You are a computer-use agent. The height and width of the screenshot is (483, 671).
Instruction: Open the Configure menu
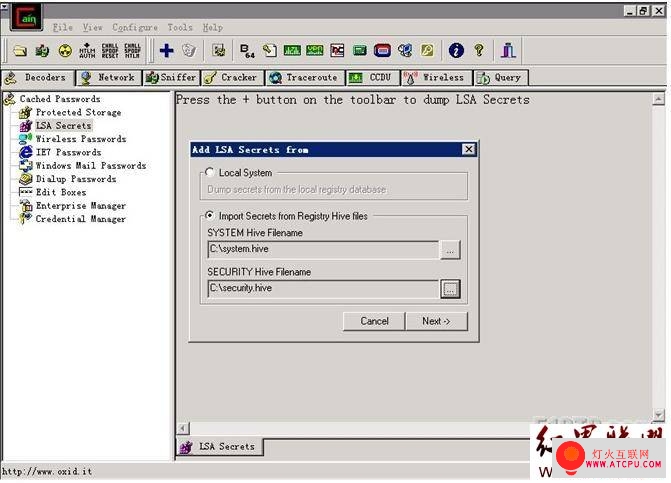tap(135, 28)
